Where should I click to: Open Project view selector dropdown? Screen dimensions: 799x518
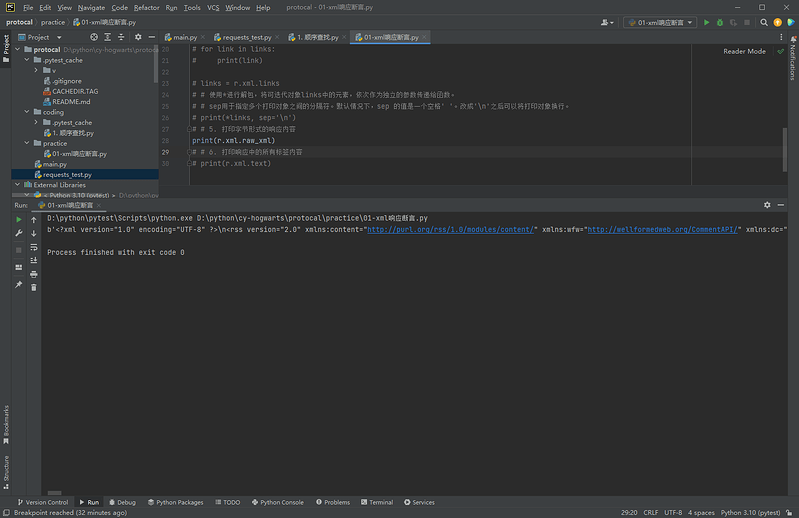point(40,37)
